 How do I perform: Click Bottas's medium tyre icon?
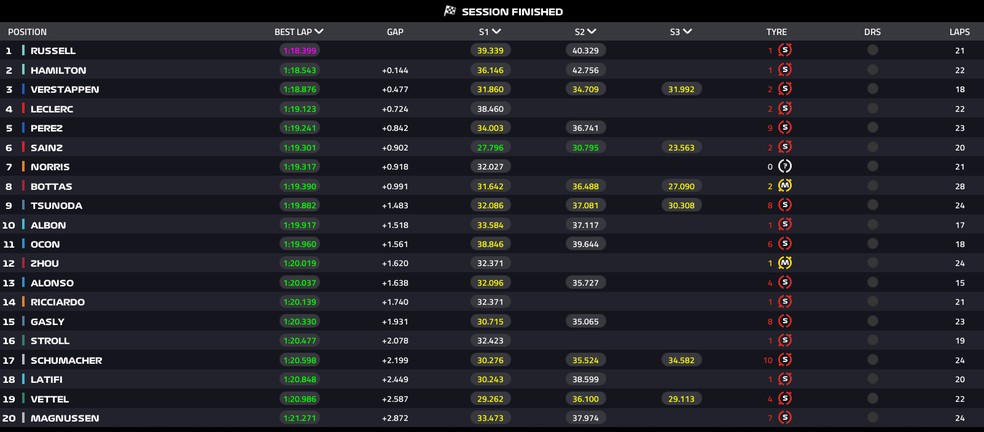click(x=784, y=186)
